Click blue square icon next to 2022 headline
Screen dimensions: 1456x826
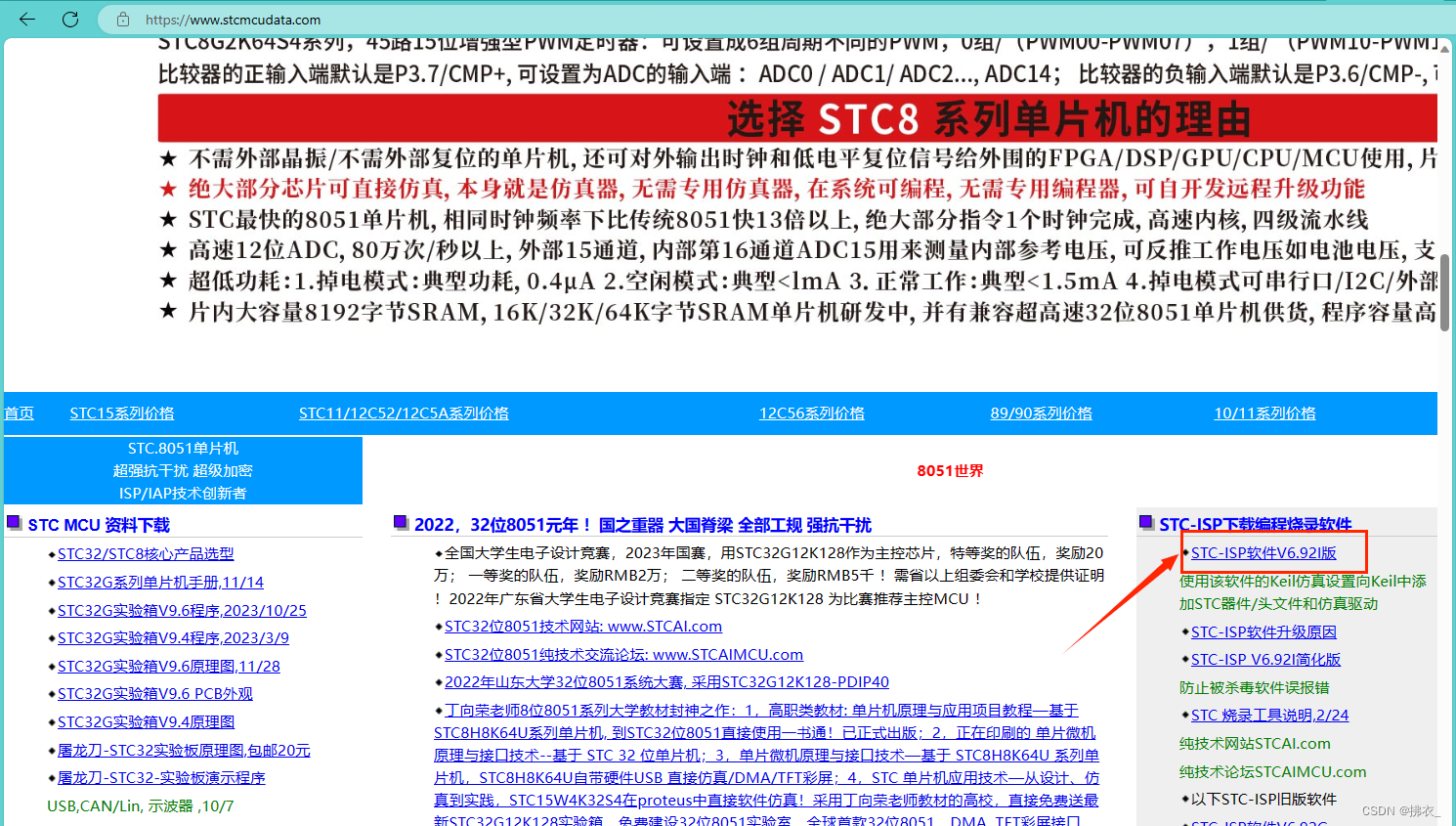[400, 522]
